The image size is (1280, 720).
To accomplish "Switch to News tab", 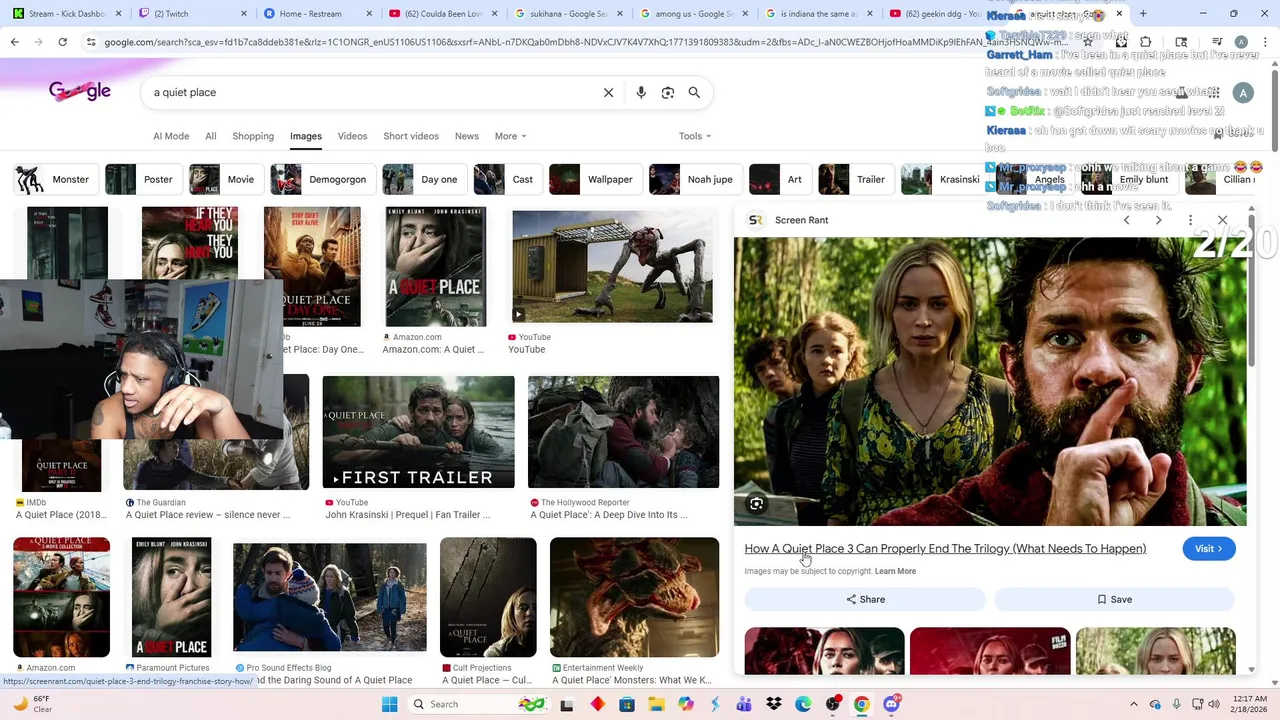I will tap(467, 136).
